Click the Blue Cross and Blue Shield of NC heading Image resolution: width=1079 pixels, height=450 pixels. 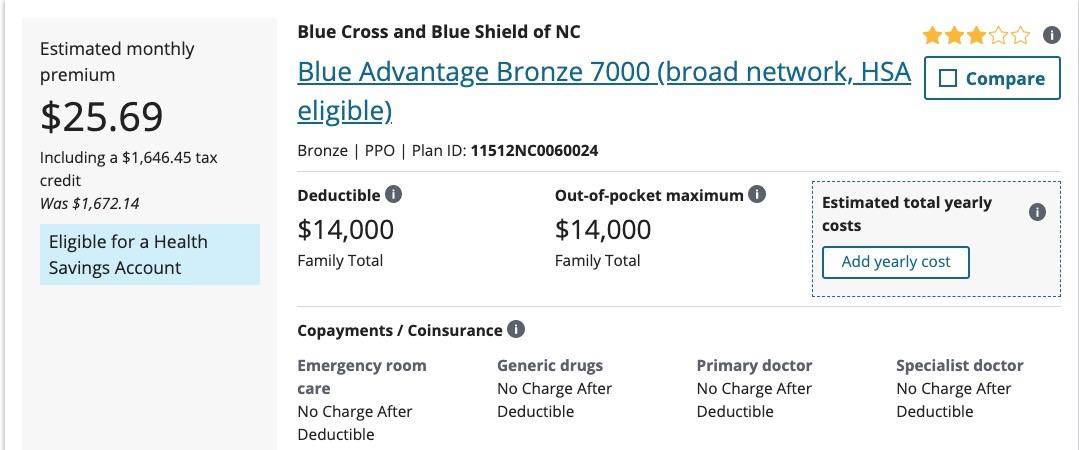coord(439,31)
